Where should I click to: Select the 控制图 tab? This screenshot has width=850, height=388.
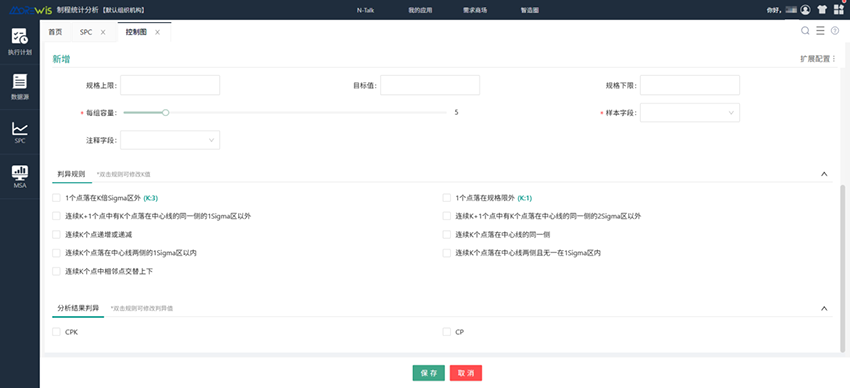coord(136,33)
